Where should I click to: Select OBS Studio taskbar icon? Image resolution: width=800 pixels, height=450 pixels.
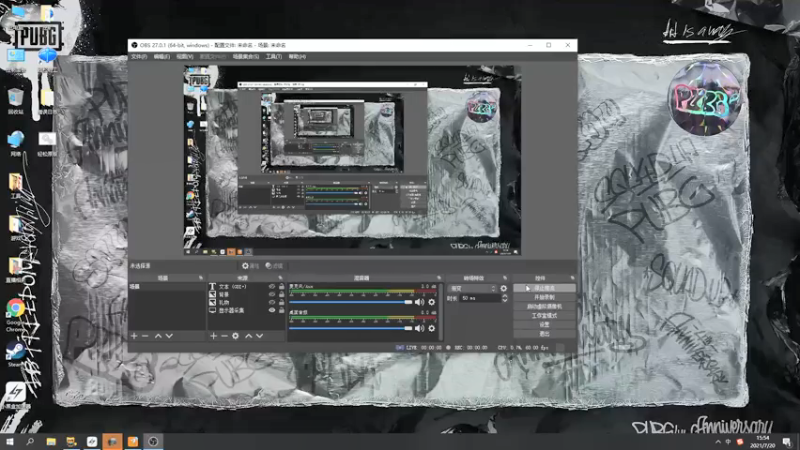153,441
